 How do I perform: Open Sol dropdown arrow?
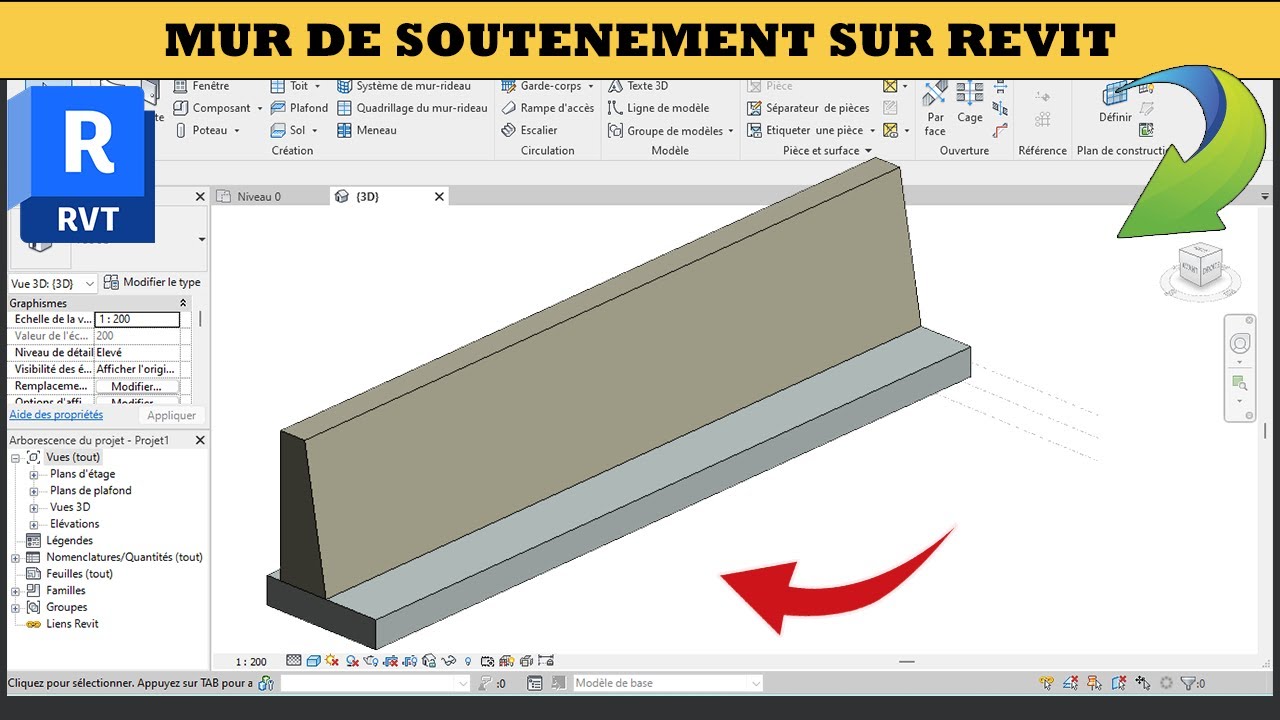point(315,131)
